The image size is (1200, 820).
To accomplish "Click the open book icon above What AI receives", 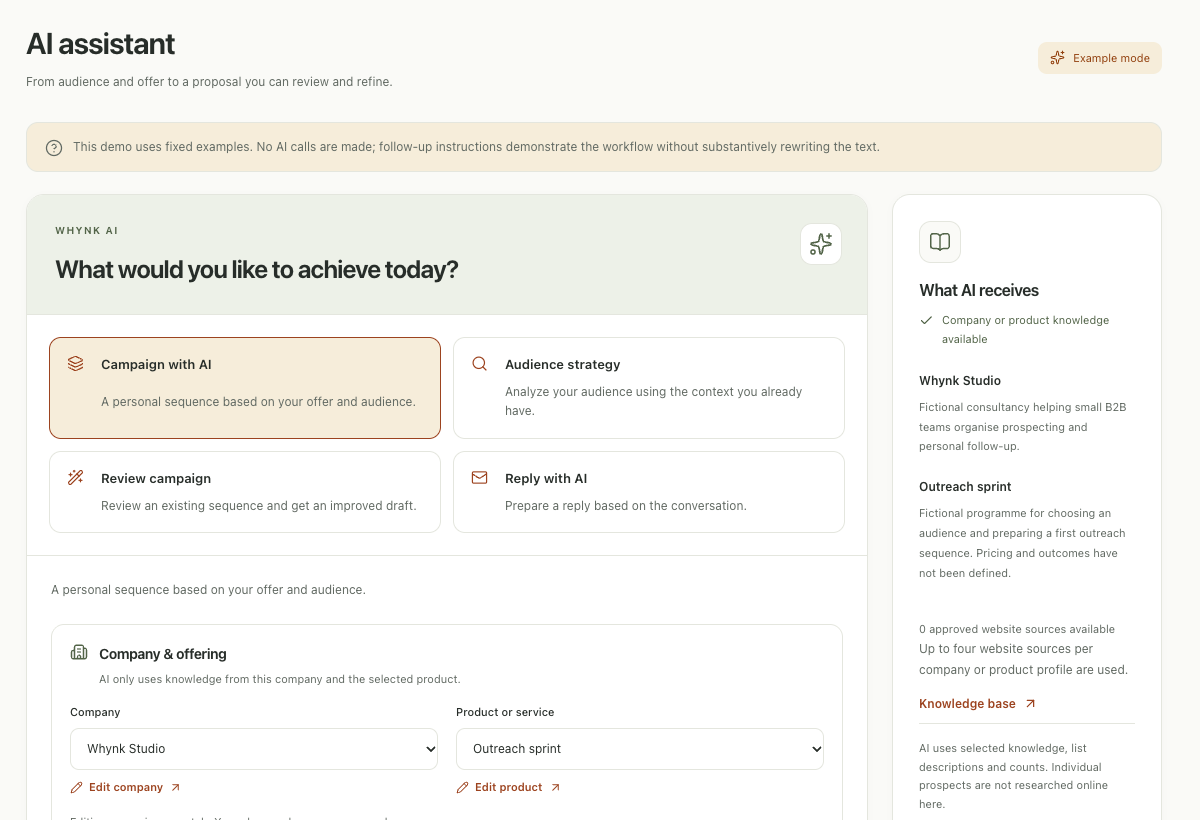I will pyautogui.click(x=940, y=242).
